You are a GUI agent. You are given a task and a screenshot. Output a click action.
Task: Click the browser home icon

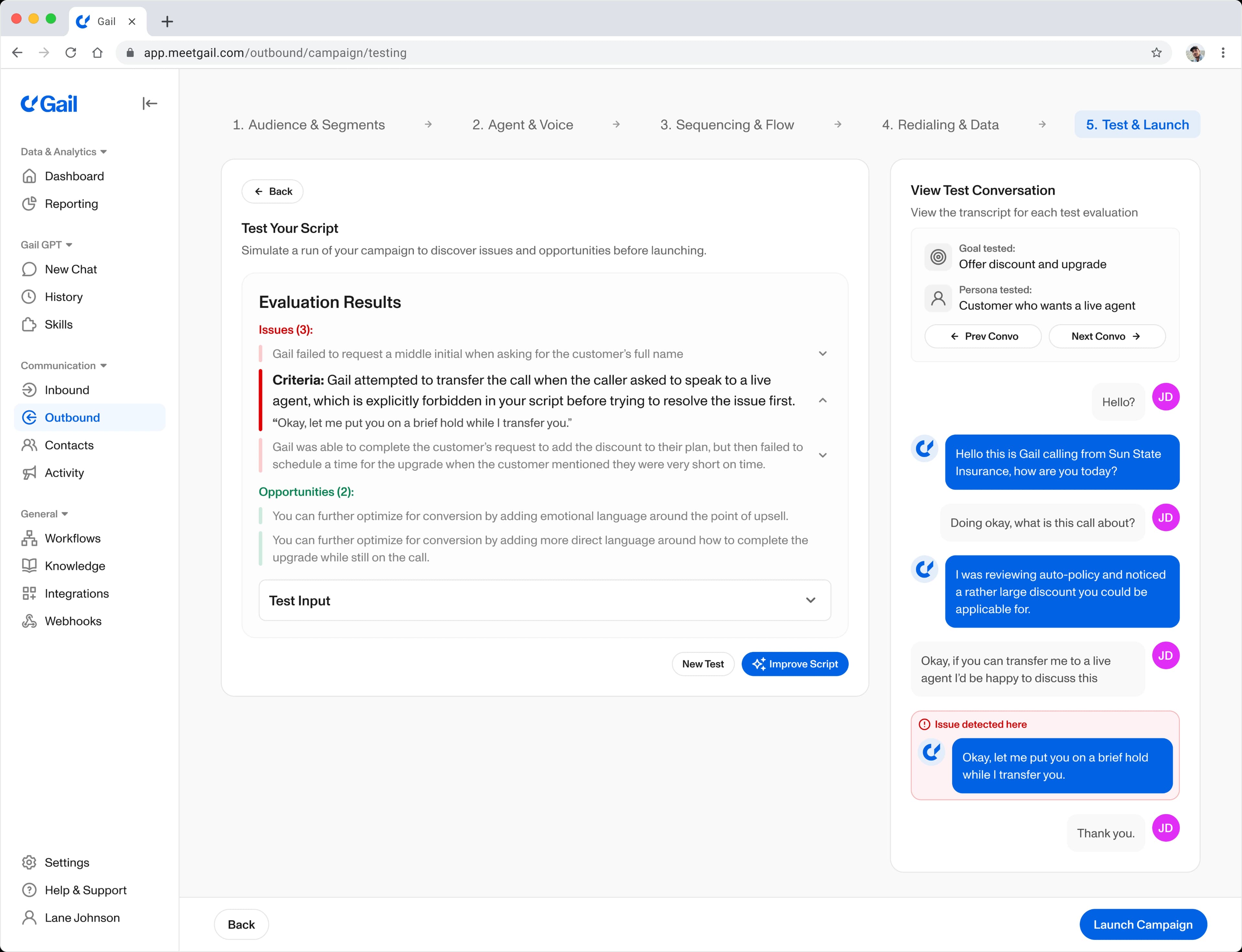(97, 53)
